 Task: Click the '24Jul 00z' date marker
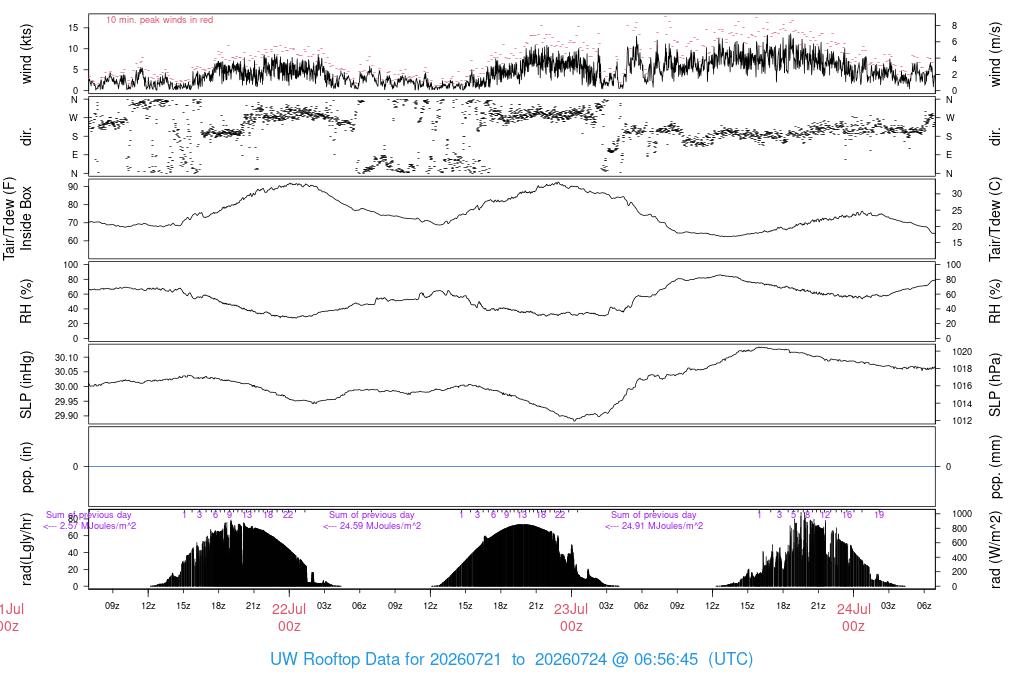coord(854,618)
